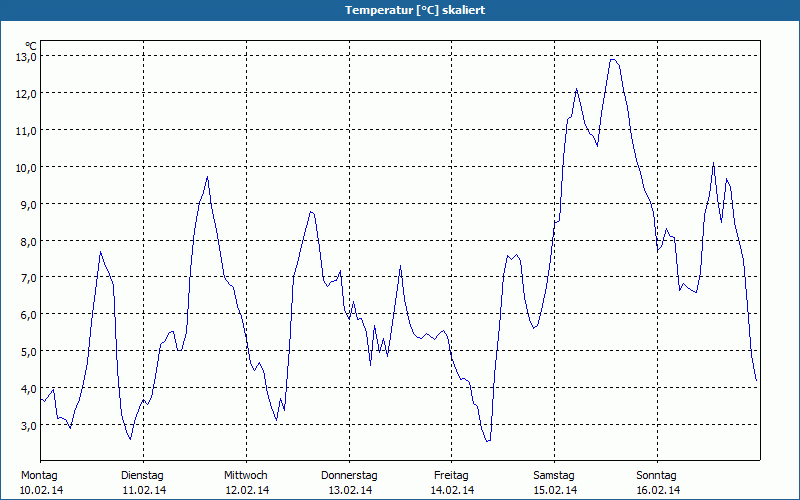
Task: Click the 12,0 y-axis label
Action: pyautogui.click(x=26, y=94)
